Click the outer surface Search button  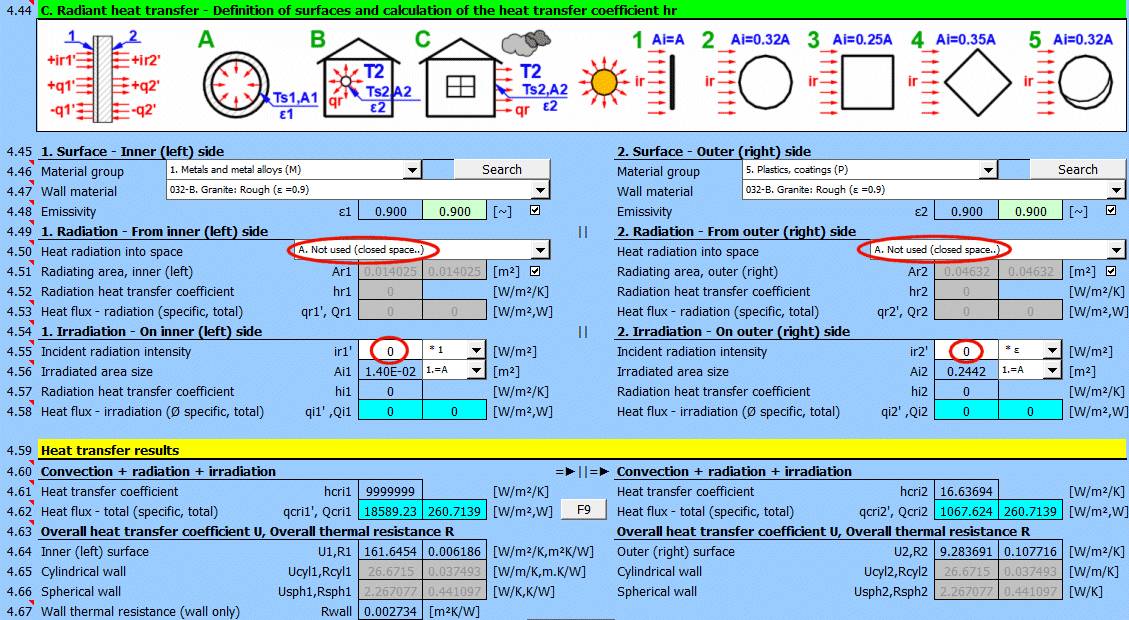(1077, 170)
